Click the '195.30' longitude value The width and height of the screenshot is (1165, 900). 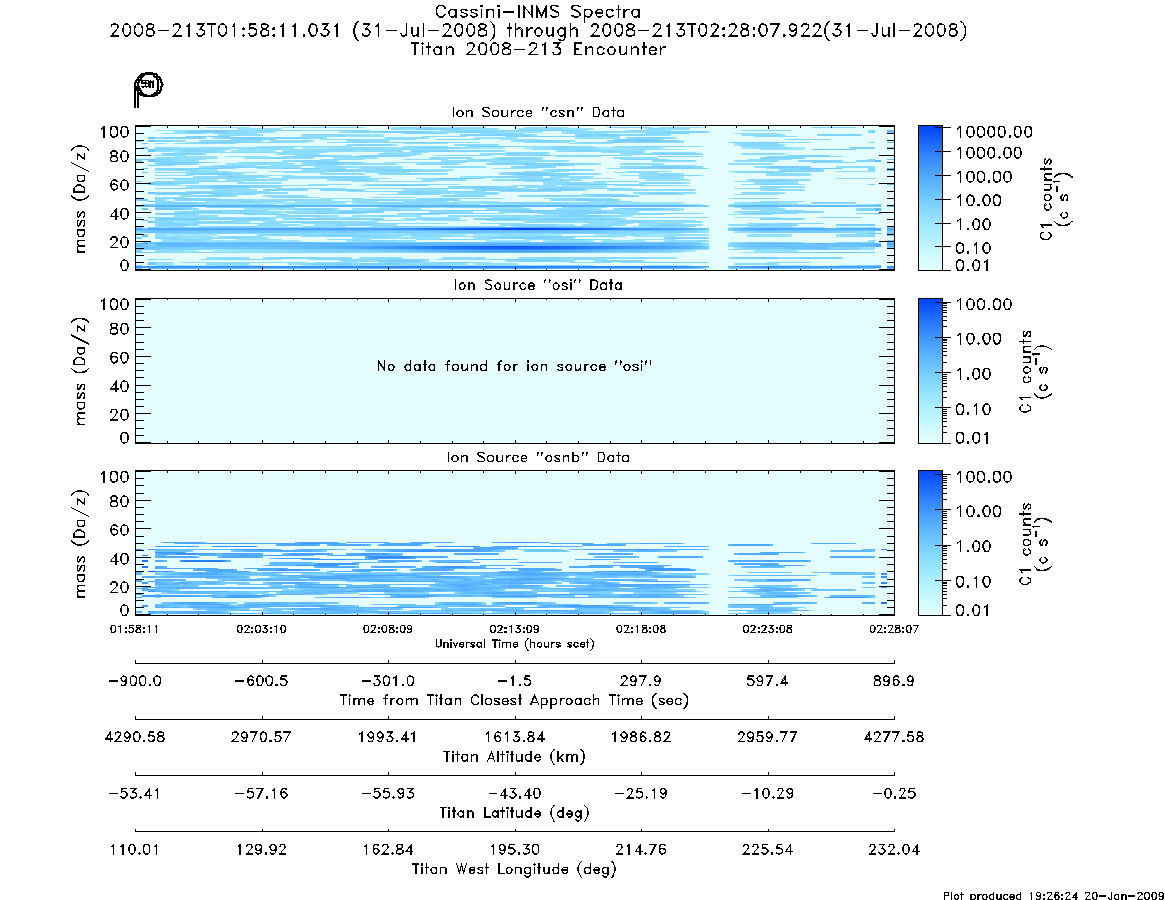514,849
